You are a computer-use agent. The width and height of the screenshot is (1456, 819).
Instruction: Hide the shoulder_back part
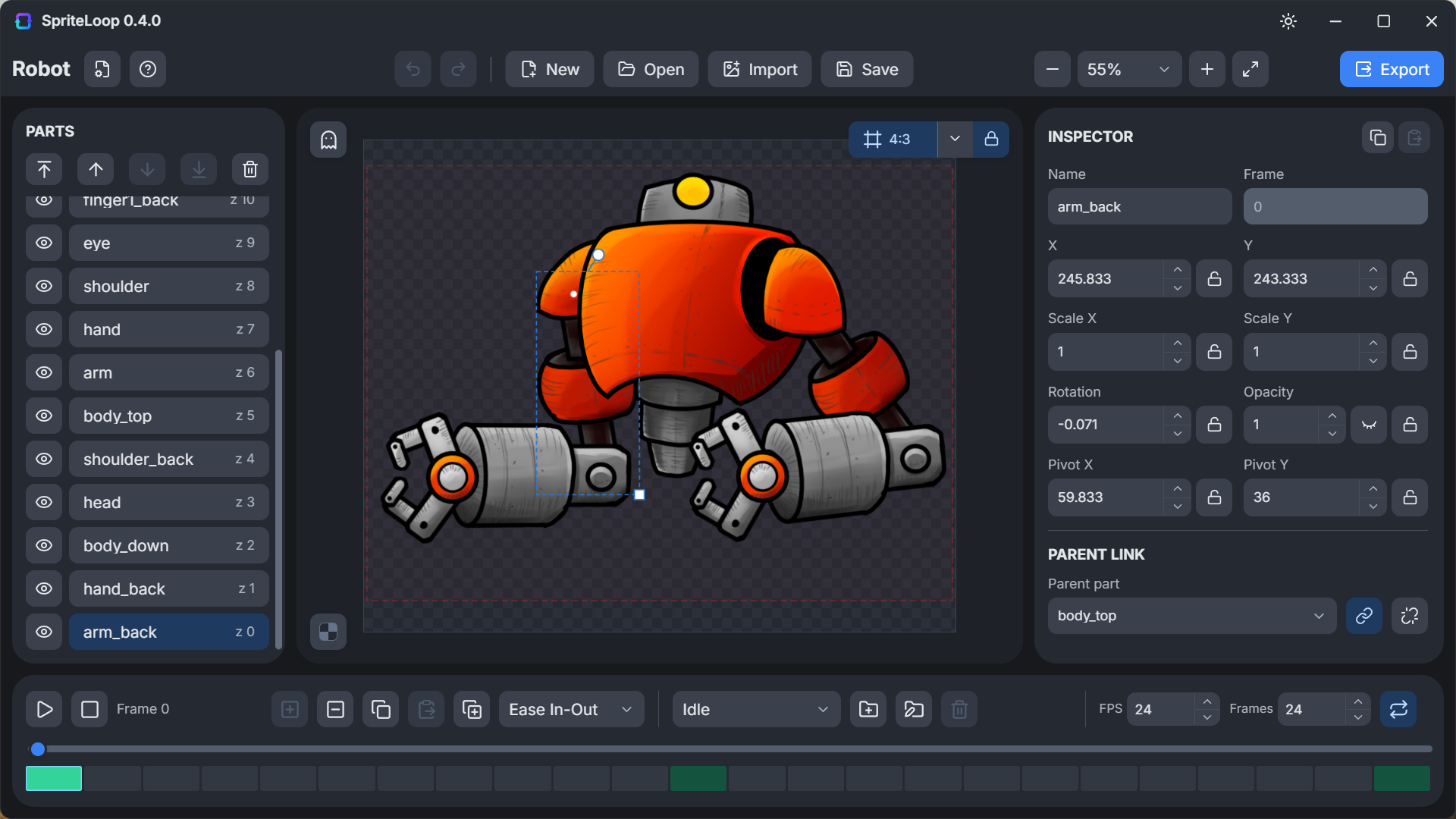pyautogui.click(x=44, y=459)
